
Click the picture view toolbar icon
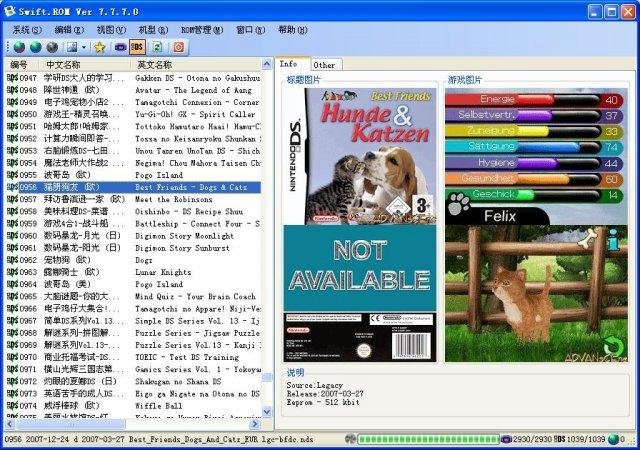click(x=72, y=47)
